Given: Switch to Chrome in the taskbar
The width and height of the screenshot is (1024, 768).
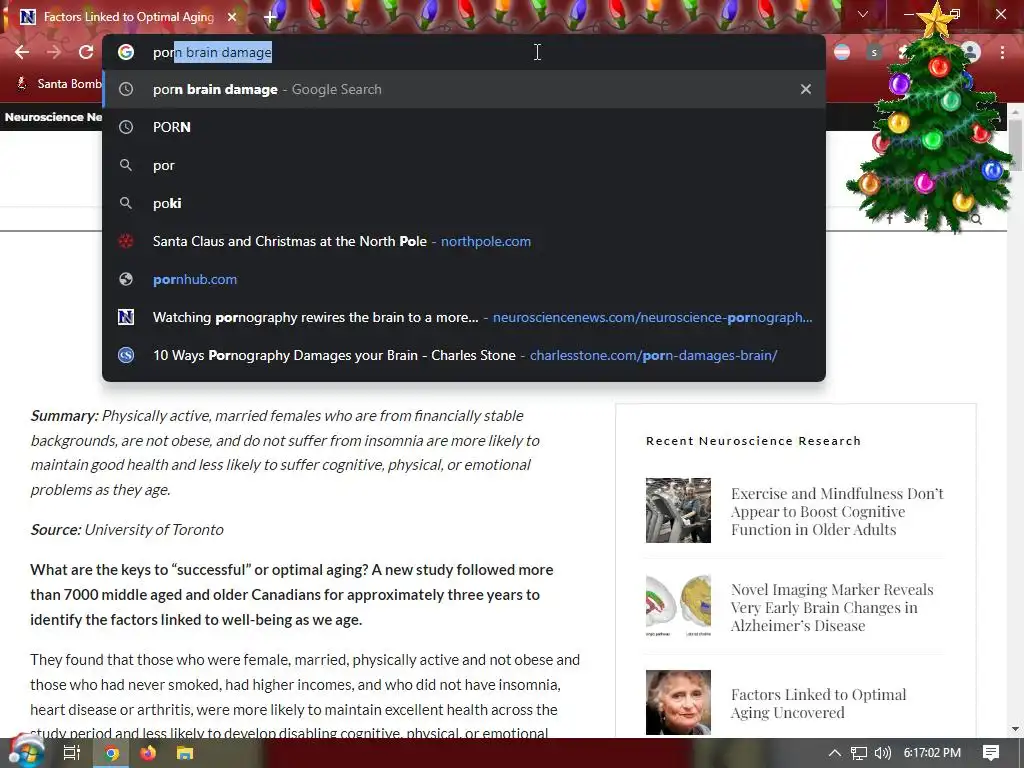Looking at the screenshot, I should click(112, 754).
